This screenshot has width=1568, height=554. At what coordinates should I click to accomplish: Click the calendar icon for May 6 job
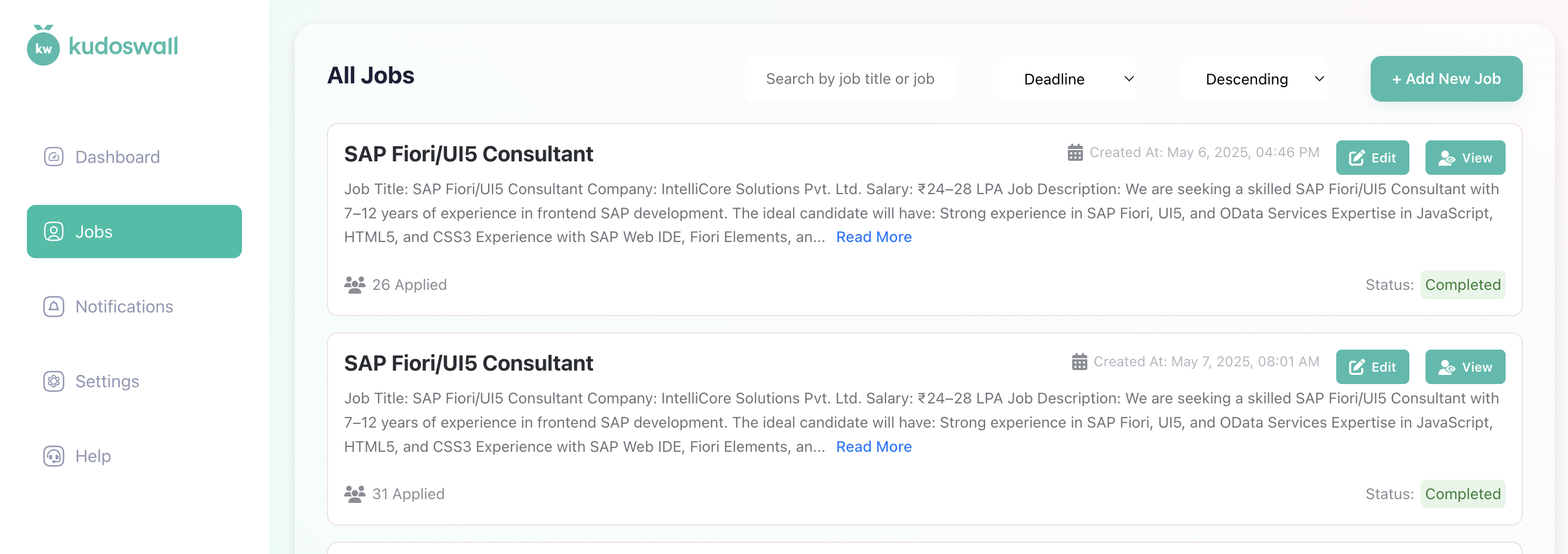[x=1075, y=153]
